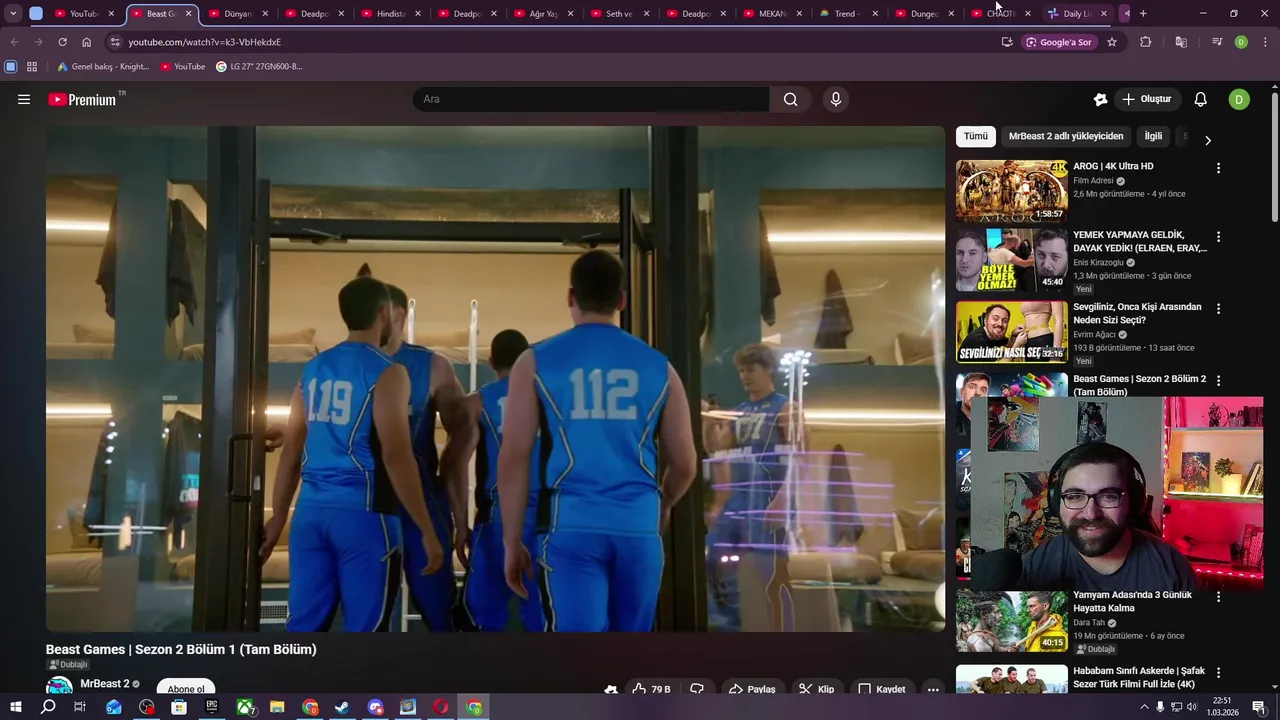Open the Oluştur create menu
This screenshot has width=1280, height=720.
click(x=1146, y=99)
